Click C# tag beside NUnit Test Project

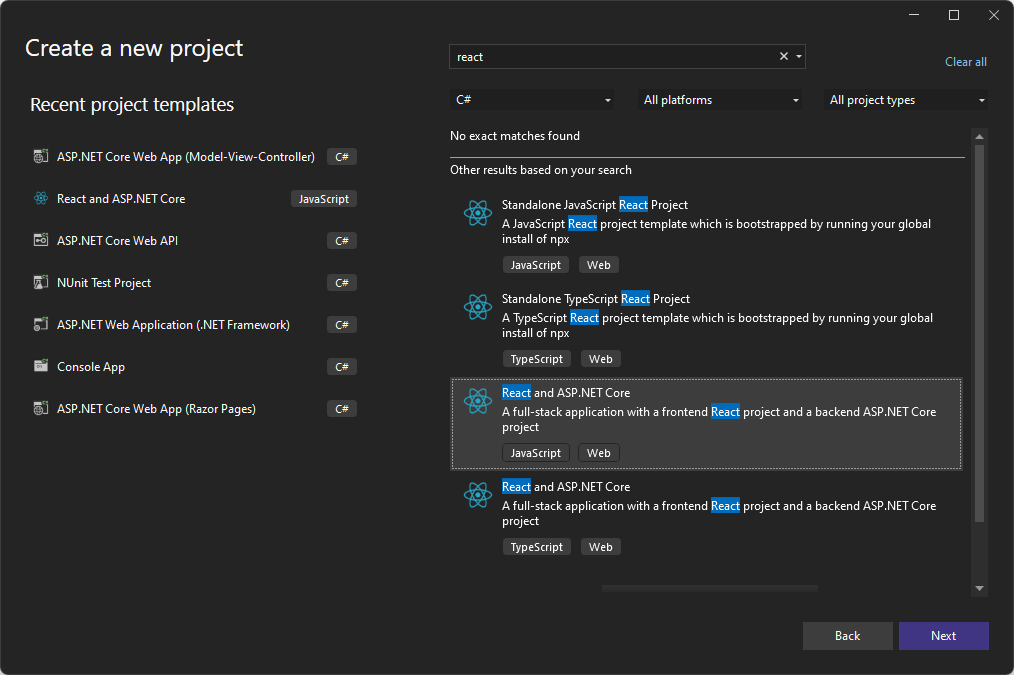[x=341, y=283]
